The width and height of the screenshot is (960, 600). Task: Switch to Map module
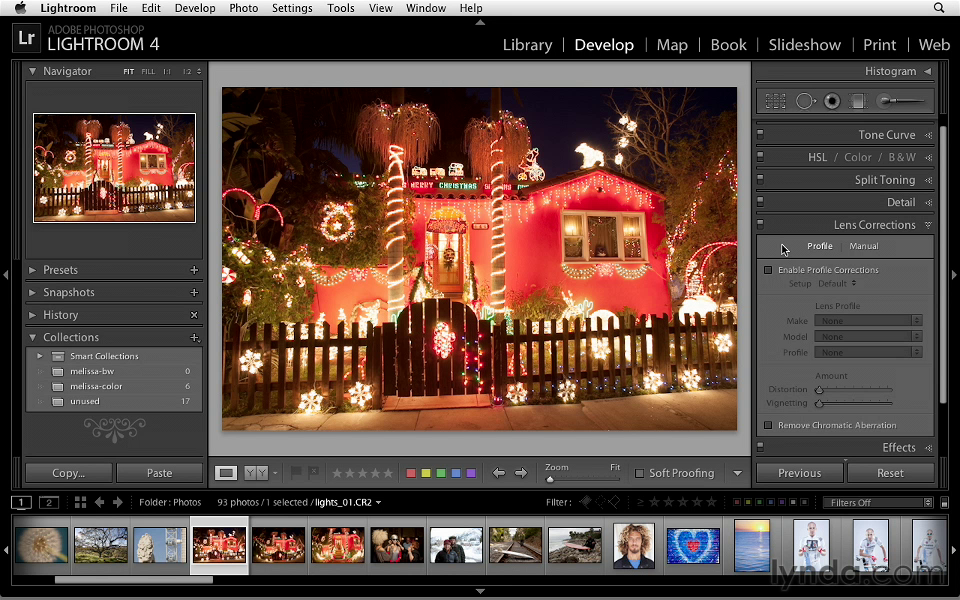pyautogui.click(x=672, y=45)
